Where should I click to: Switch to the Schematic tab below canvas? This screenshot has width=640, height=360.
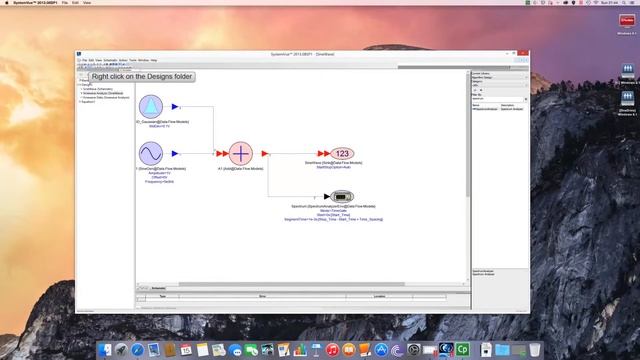158,288
